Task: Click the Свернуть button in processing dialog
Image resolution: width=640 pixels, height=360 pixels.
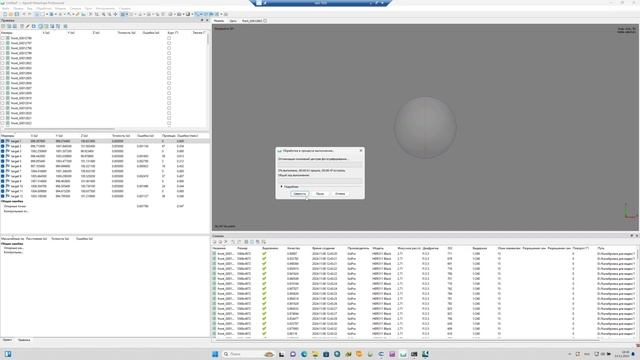Action: (299, 194)
